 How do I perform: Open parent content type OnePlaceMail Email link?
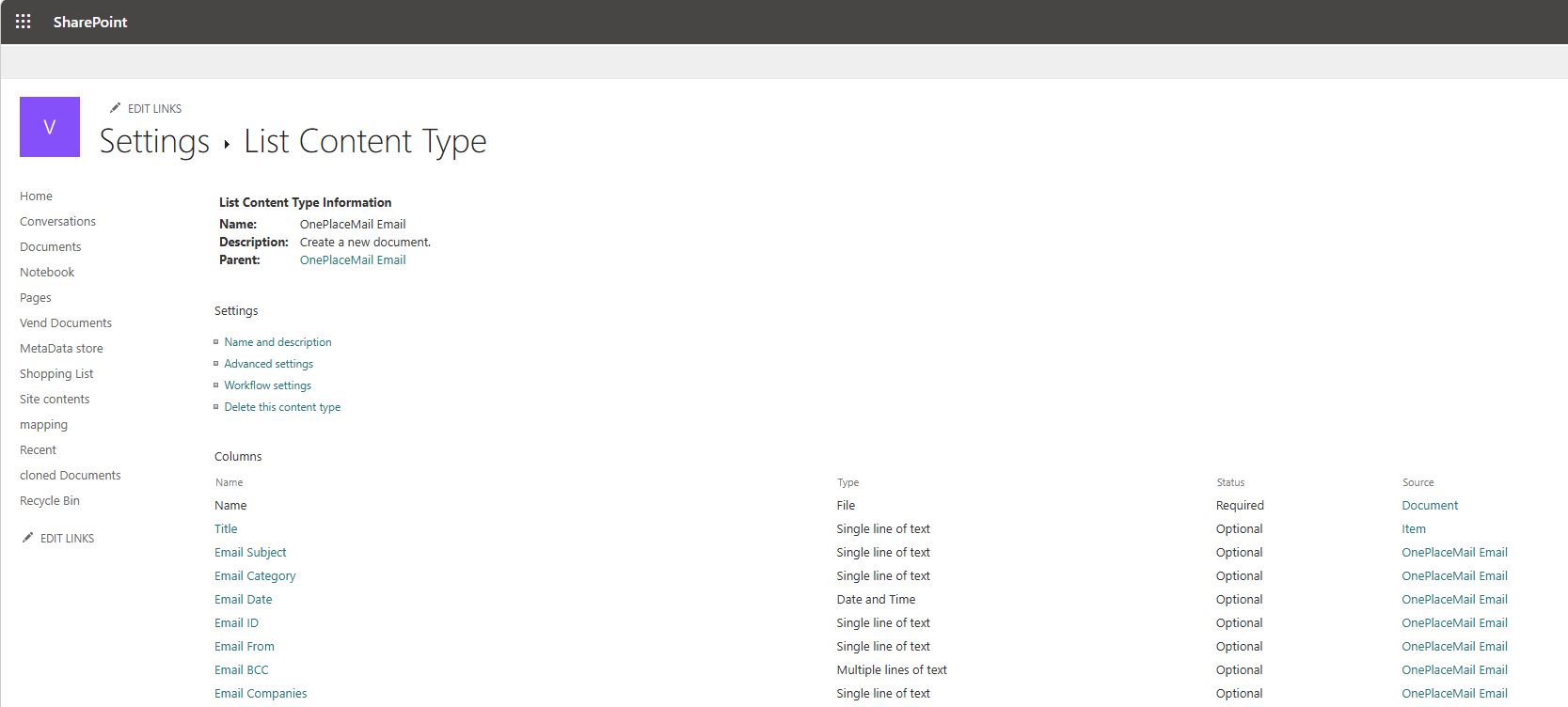[x=353, y=260]
